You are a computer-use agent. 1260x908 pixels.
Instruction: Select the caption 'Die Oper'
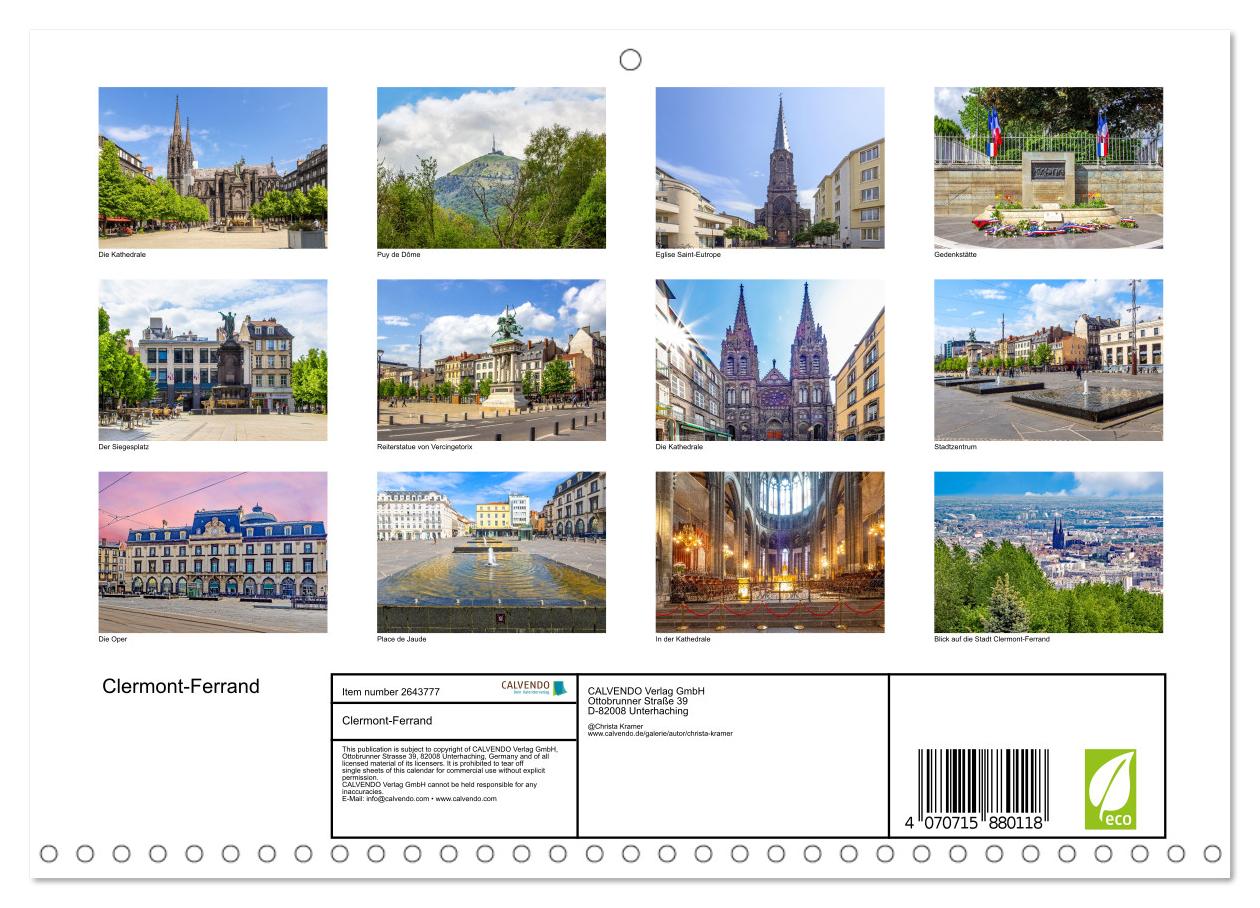(x=113, y=639)
